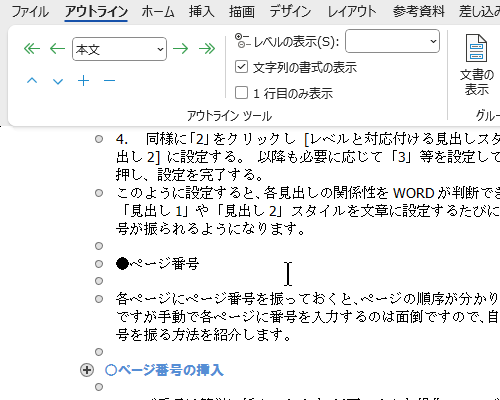Viewport: 500px width, 400px height.
Task: Click the show level icon beside レベルの表示
Action: [242, 41]
